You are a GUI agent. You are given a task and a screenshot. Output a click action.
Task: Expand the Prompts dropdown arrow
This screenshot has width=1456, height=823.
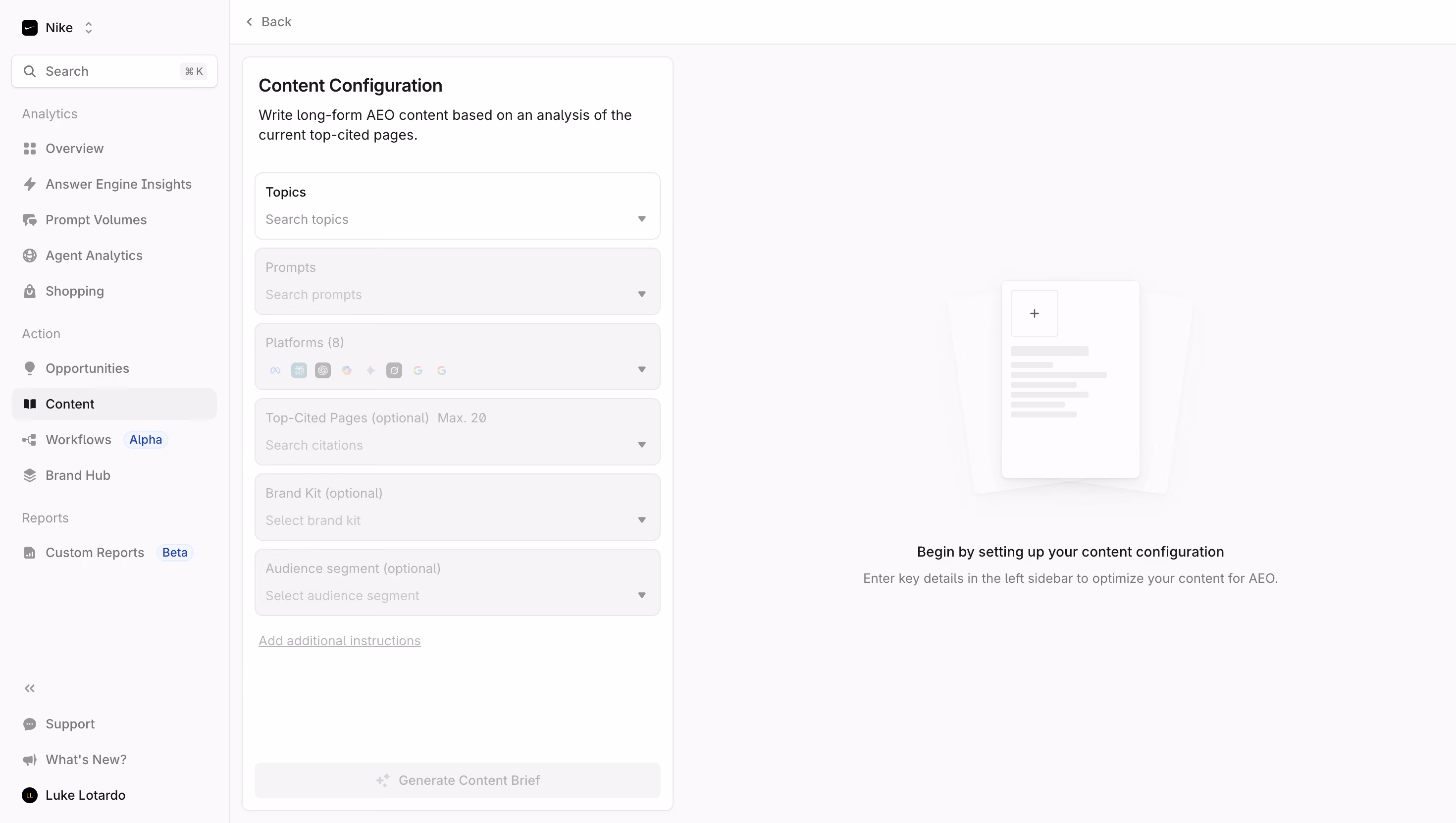(641, 295)
